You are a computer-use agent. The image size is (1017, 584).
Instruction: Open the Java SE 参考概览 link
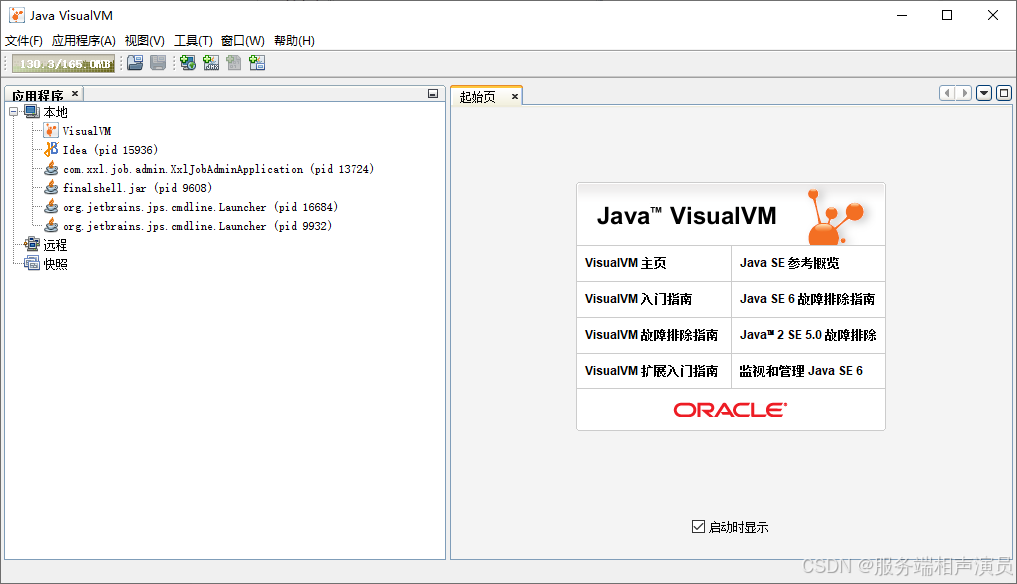pos(789,263)
